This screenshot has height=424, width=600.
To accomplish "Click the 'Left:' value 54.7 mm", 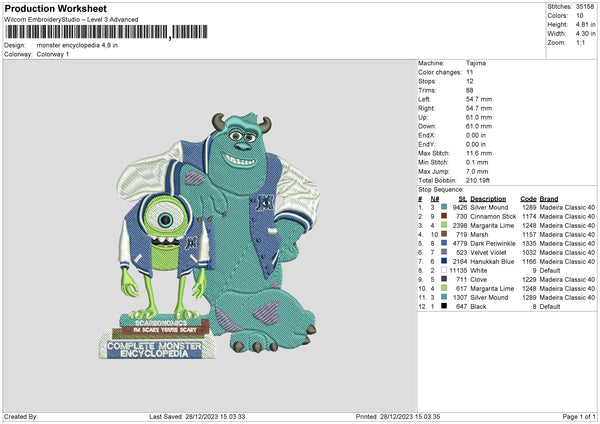I will point(479,99).
